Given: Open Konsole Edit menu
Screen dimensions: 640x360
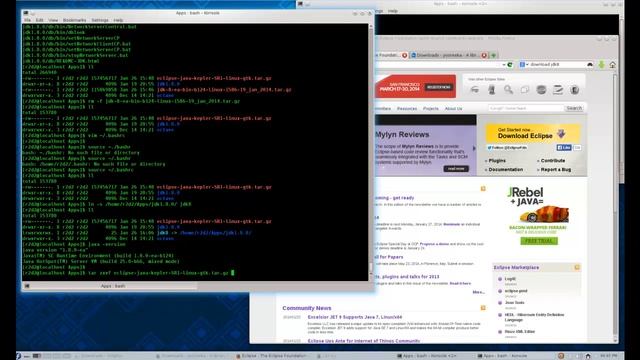Looking at the screenshot, I should [x=39, y=20].
